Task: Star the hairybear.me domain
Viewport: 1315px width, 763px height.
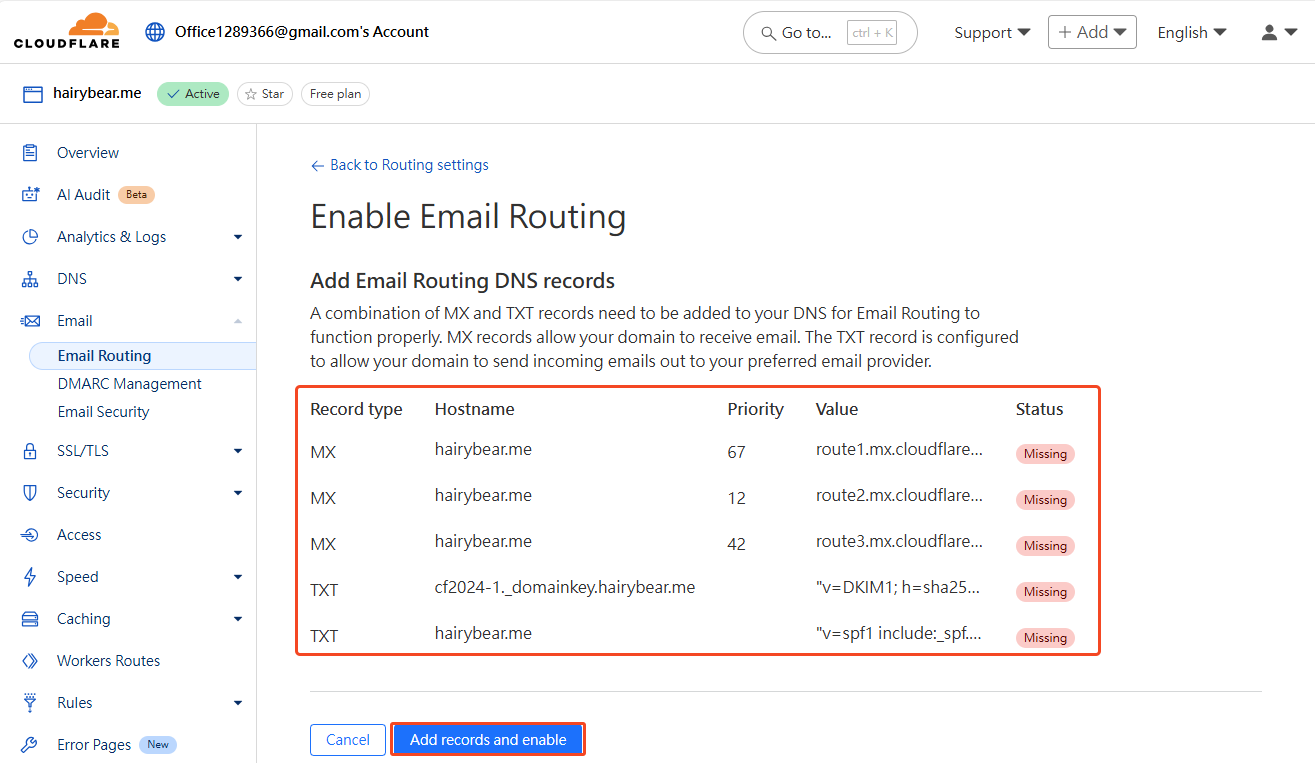Action: (264, 93)
